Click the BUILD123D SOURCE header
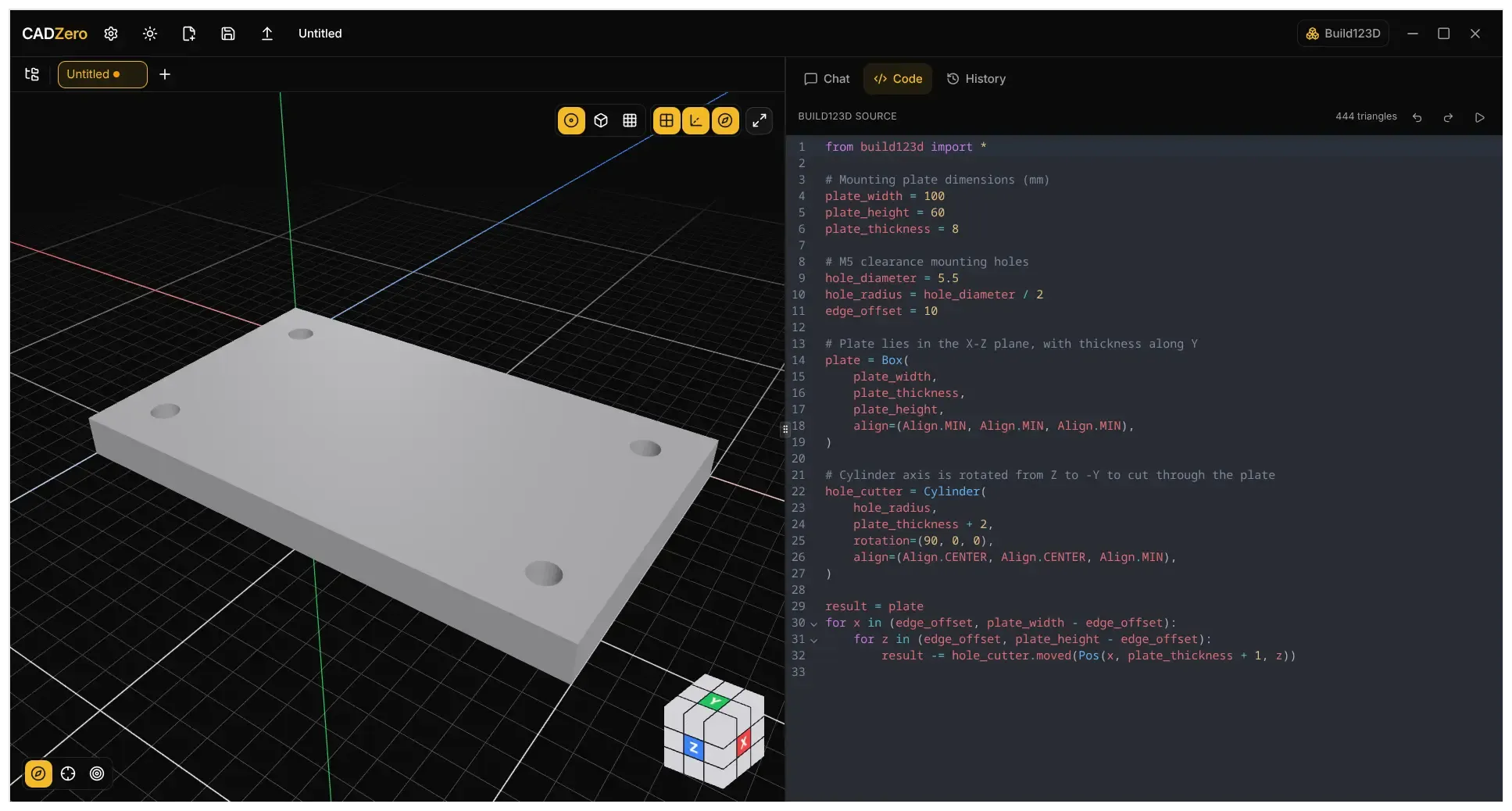 pos(847,116)
